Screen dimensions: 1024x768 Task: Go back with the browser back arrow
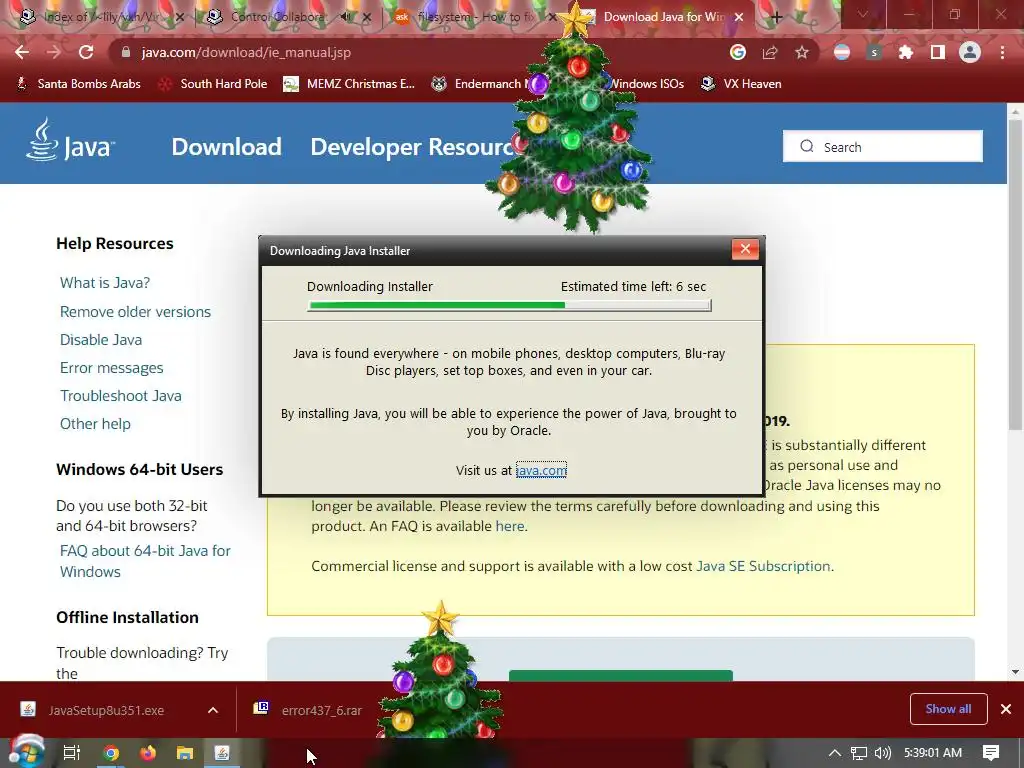22,52
